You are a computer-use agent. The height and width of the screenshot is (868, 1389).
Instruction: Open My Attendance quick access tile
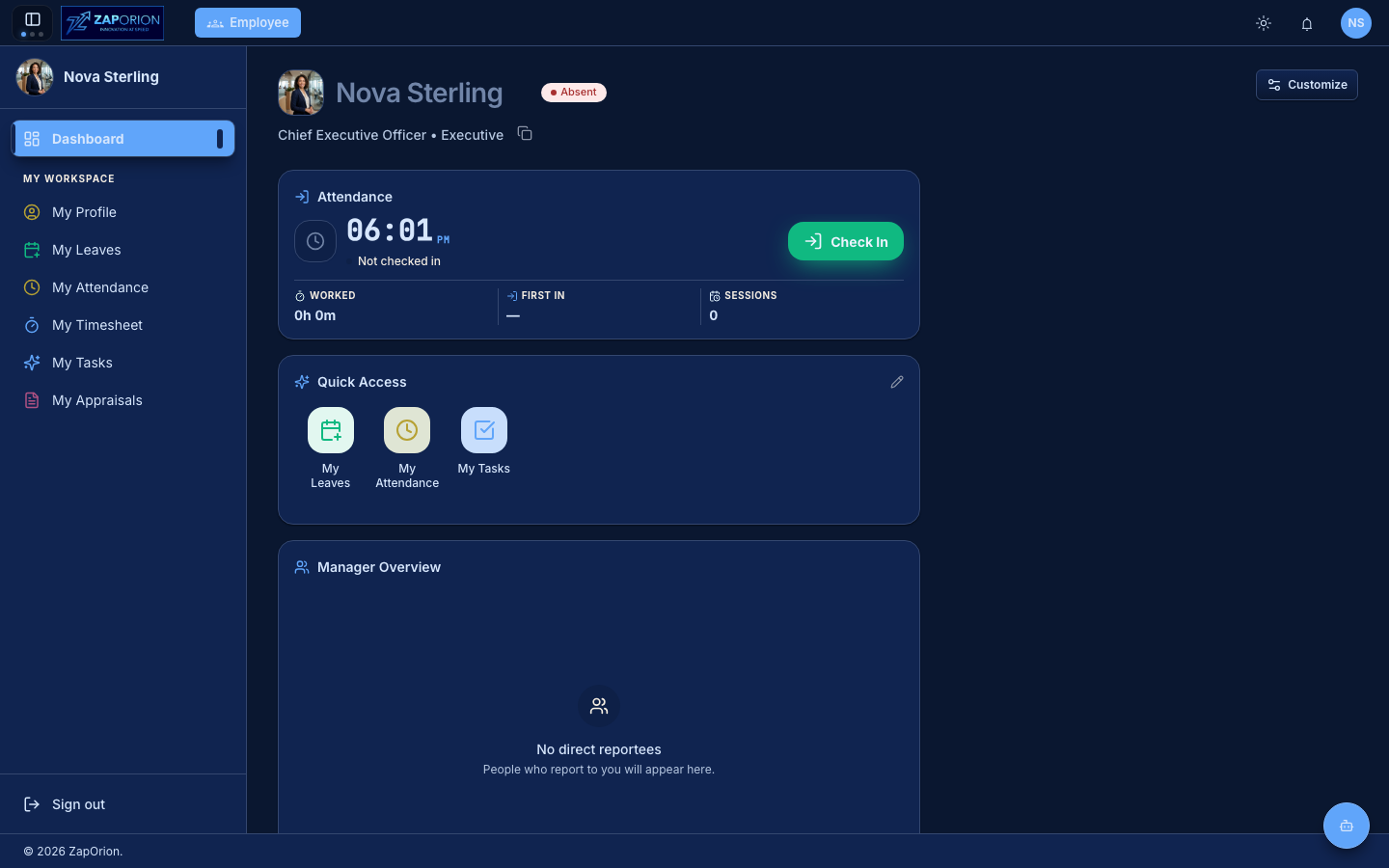pos(407,448)
